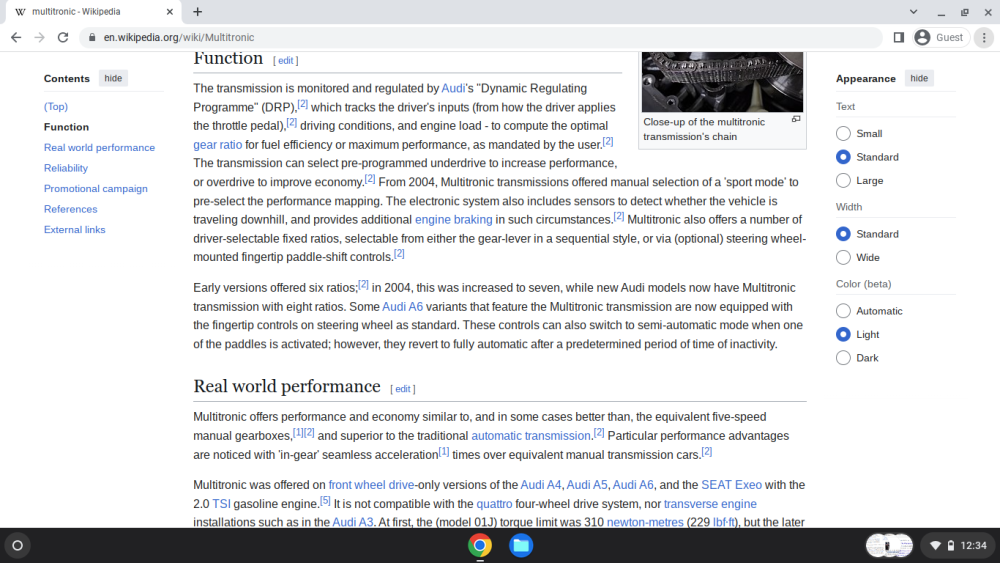Go to Reliability section
Image resolution: width=1000 pixels, height=563 pixels.
[66, 168]
